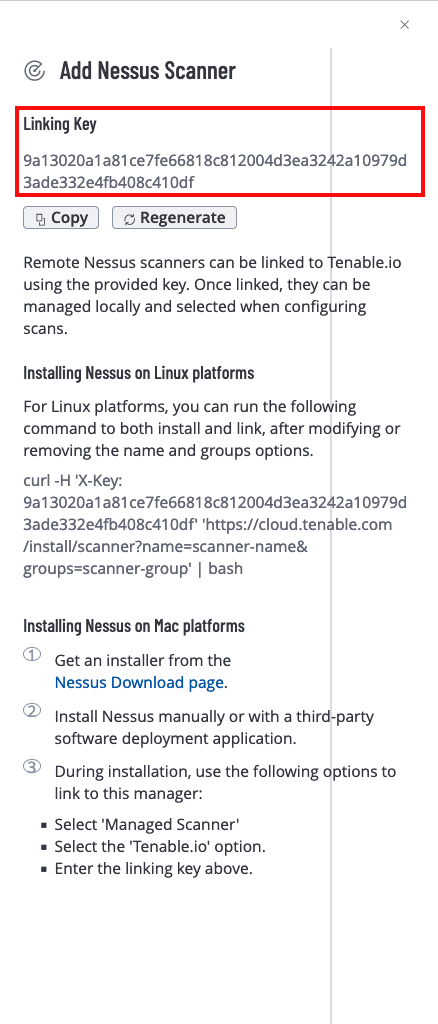Open the Nessus Download page link
This screenshot has height=1024, width=438.
(x=140, y=682)
